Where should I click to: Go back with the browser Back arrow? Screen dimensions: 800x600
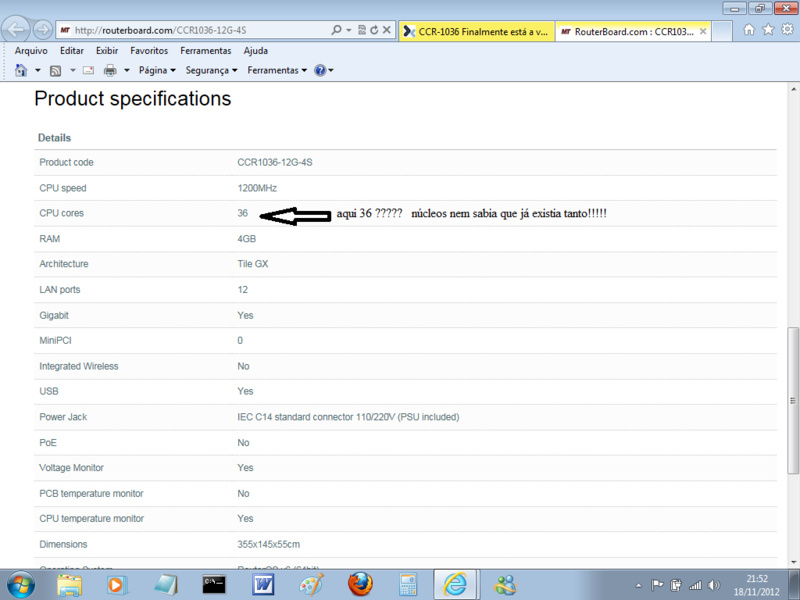pyautogui.click(x=15, y=30)
